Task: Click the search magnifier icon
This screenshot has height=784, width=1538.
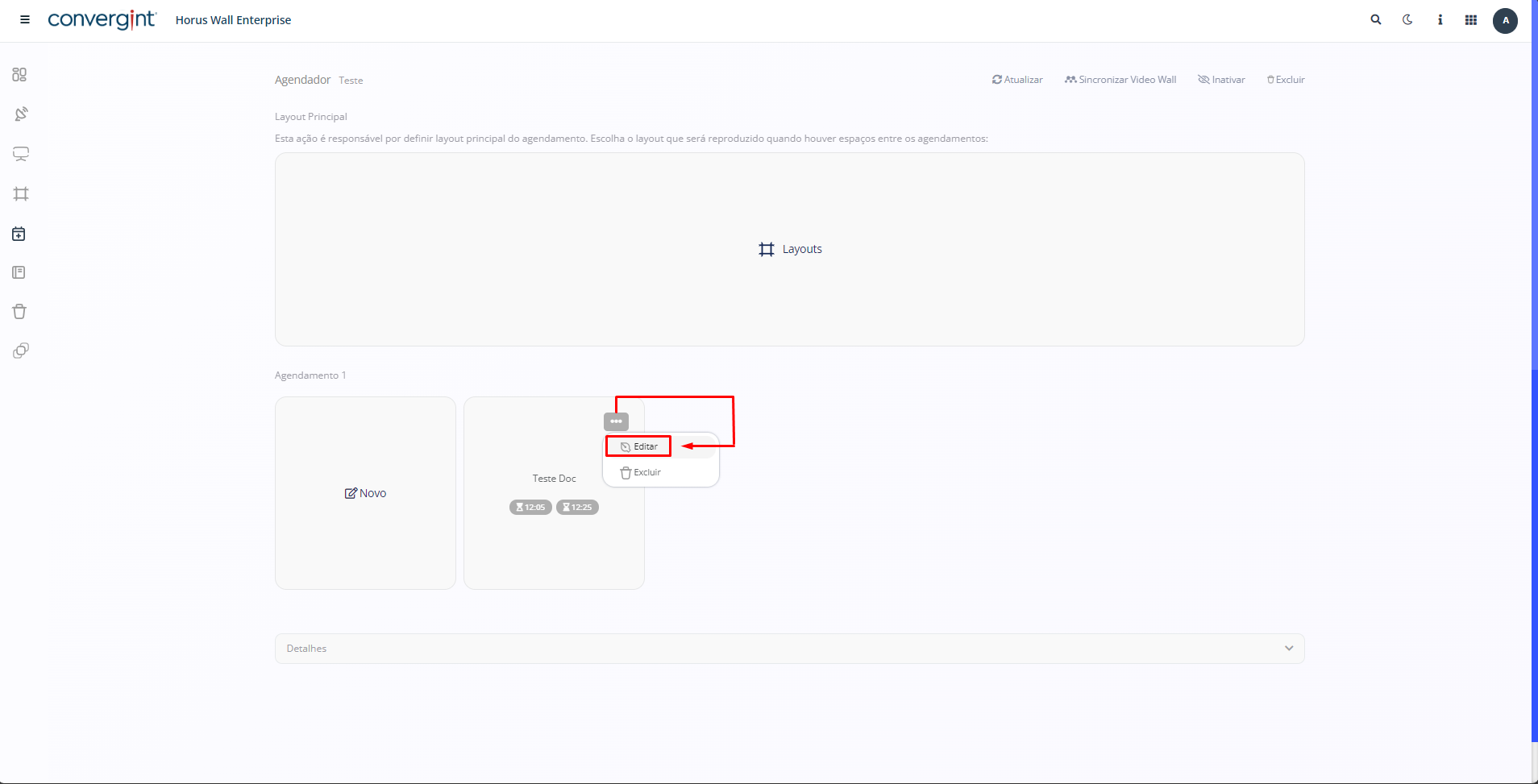Action: (x=1376, y=20)
